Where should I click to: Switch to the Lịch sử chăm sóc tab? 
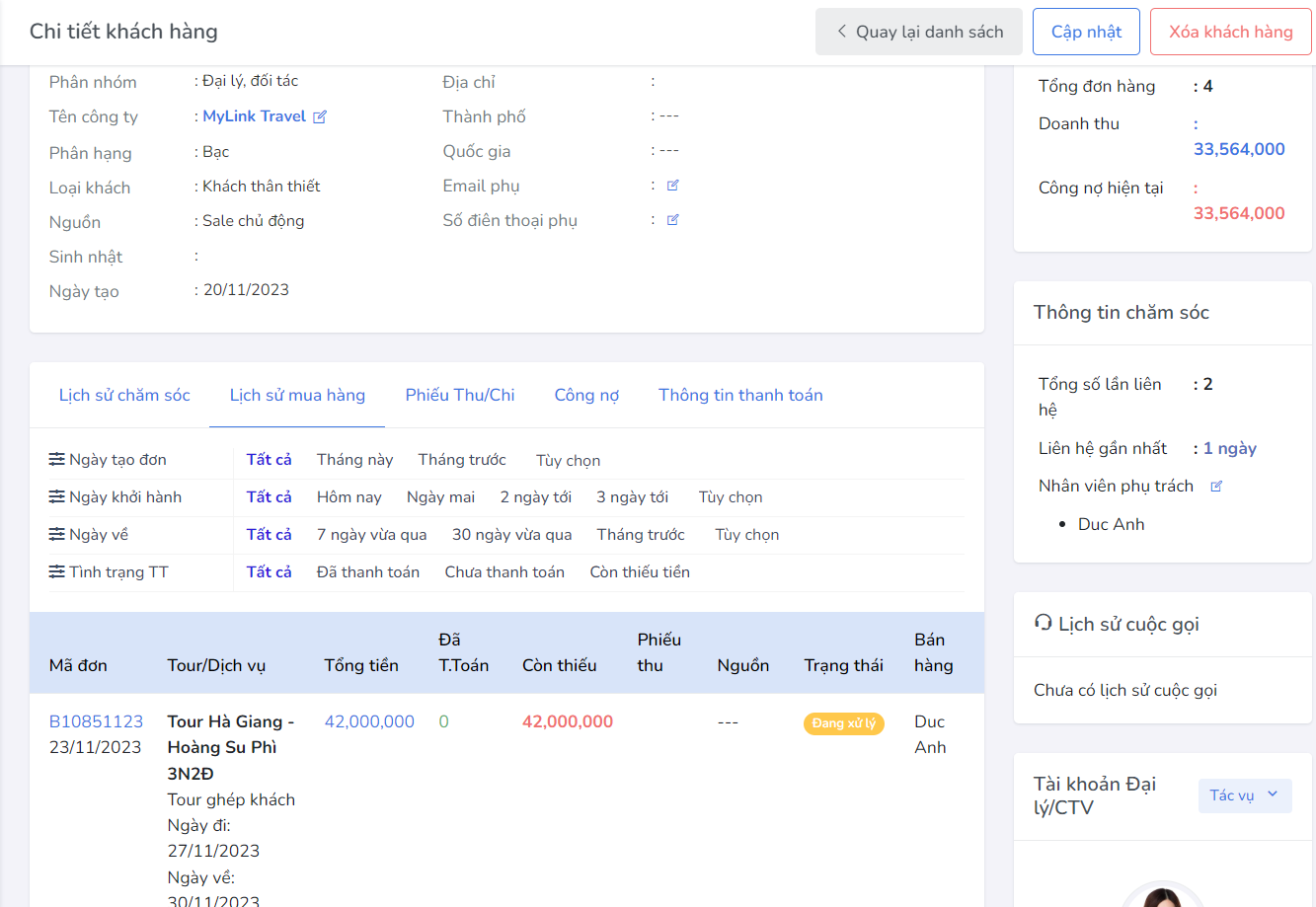(x=124, y=395)
